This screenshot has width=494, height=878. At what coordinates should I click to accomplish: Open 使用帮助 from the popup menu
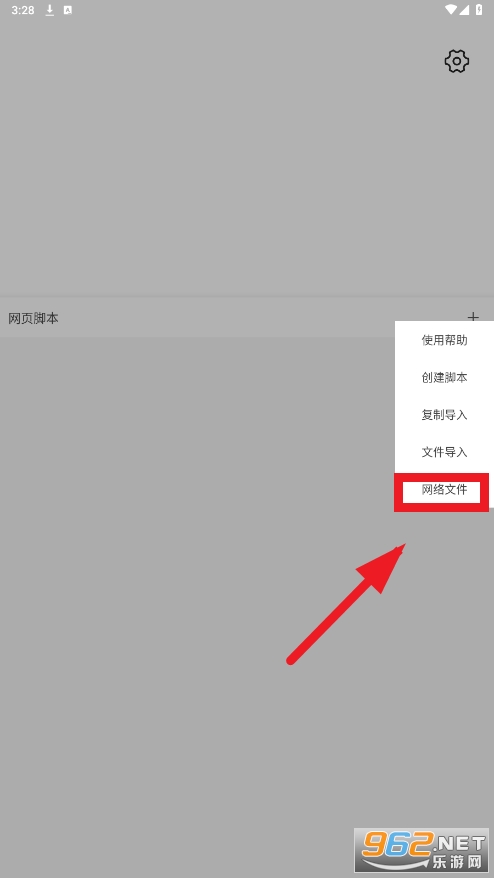coord(444,340)
